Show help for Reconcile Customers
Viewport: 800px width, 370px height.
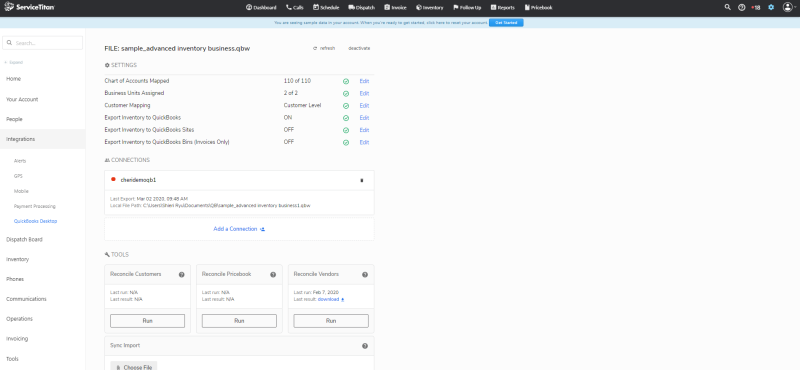click(x=181, y=275)
